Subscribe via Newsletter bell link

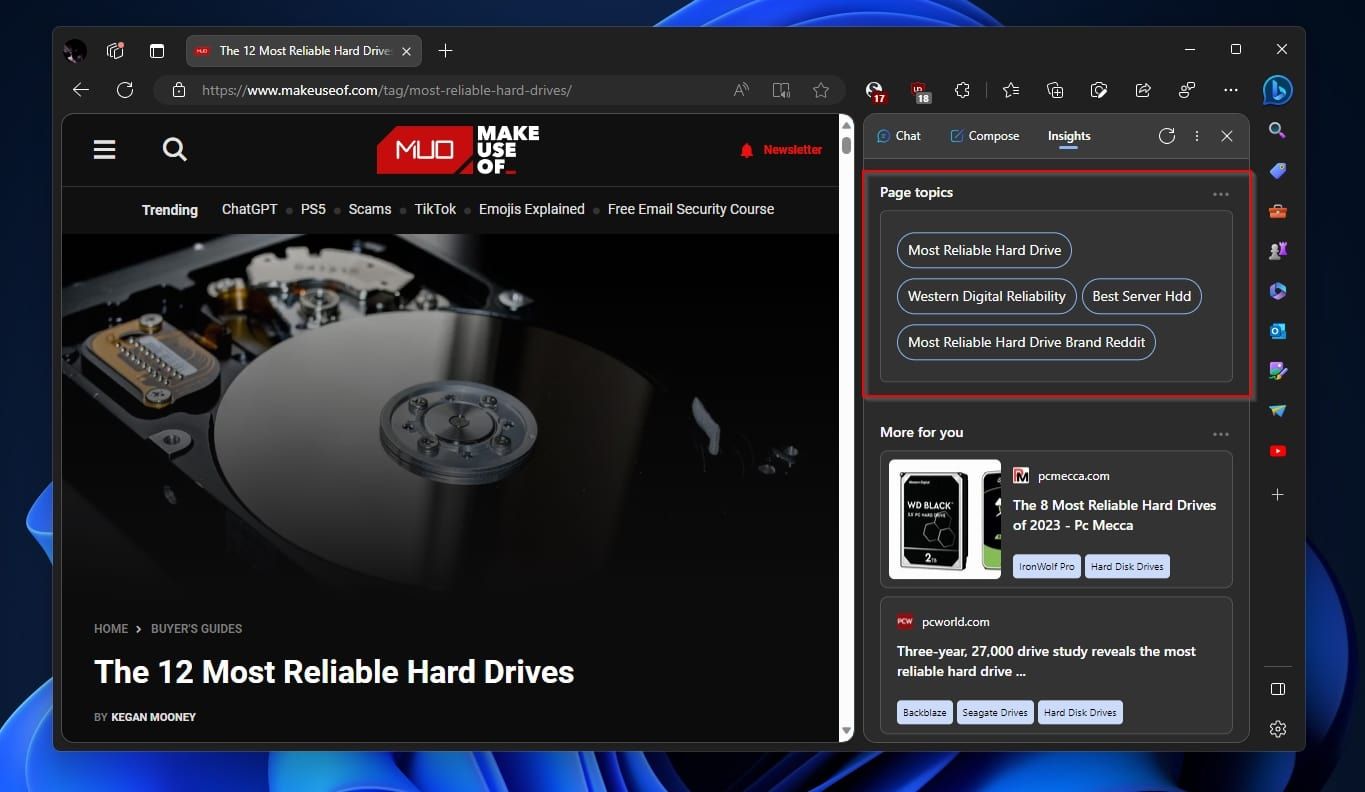[x=781, y=150]
